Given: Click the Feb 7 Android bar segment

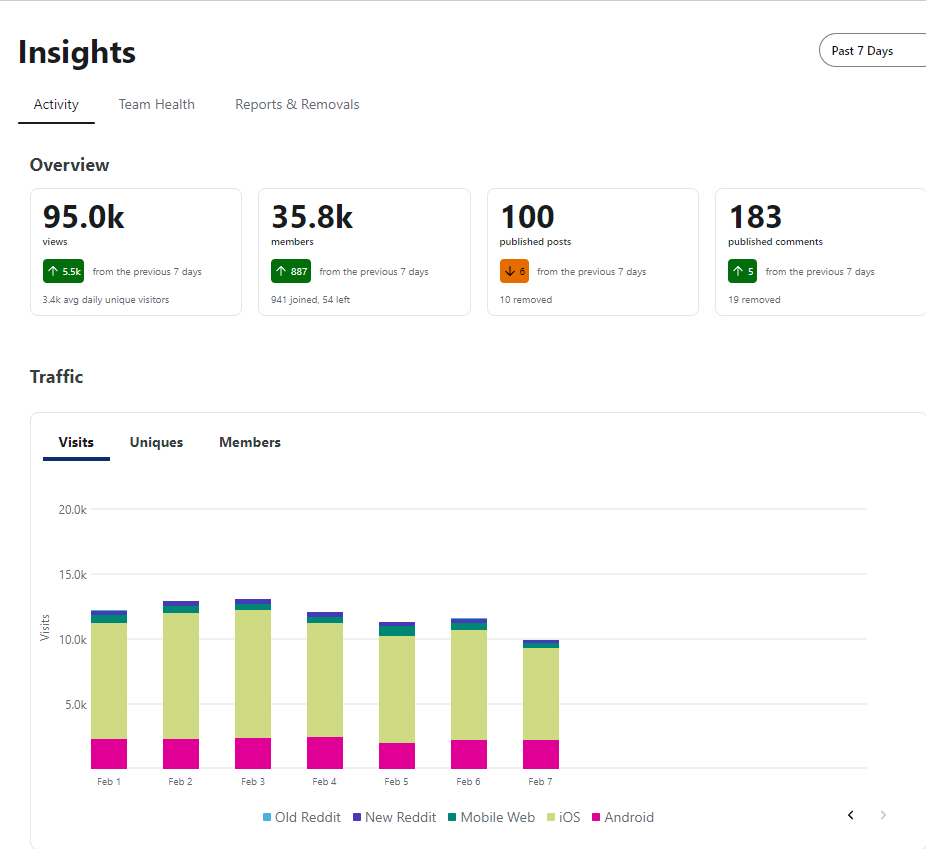Looking at the screenshot, I should click(x=541, y=755).
